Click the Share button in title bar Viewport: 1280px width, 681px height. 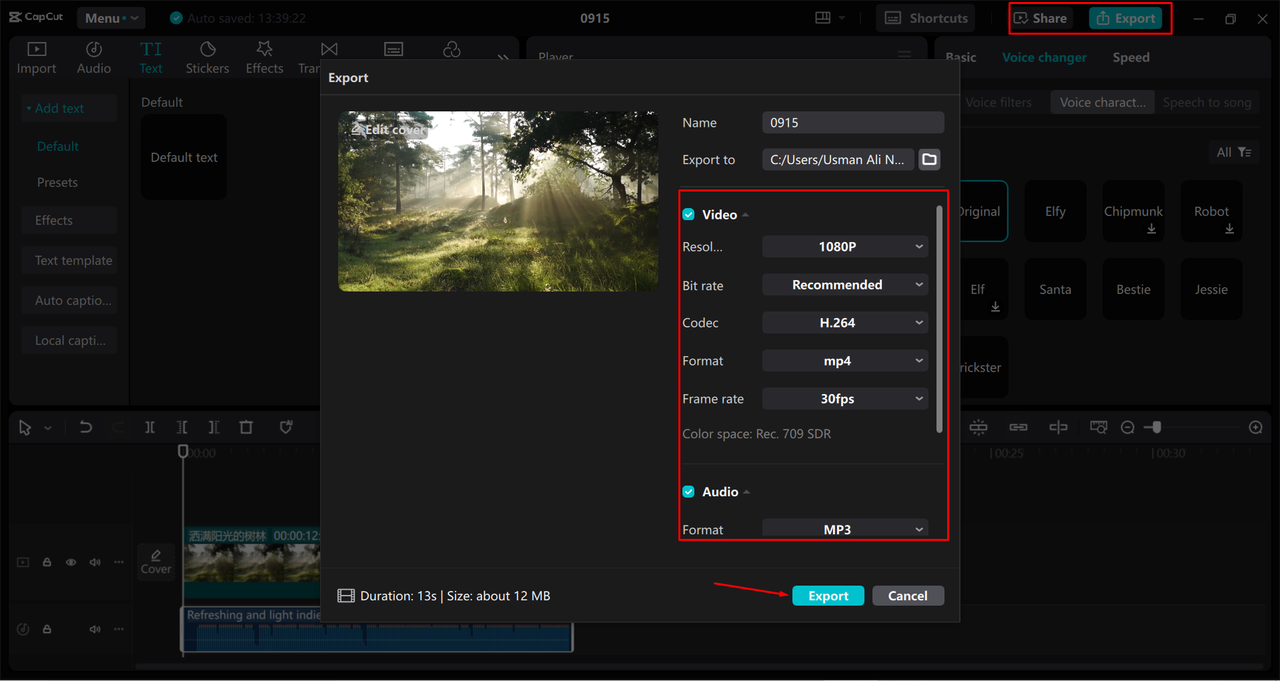(1040, 18)
